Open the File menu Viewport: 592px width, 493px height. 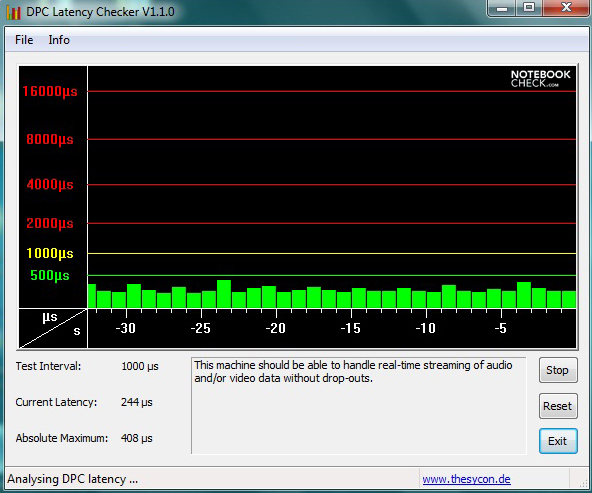click(24, 40)
